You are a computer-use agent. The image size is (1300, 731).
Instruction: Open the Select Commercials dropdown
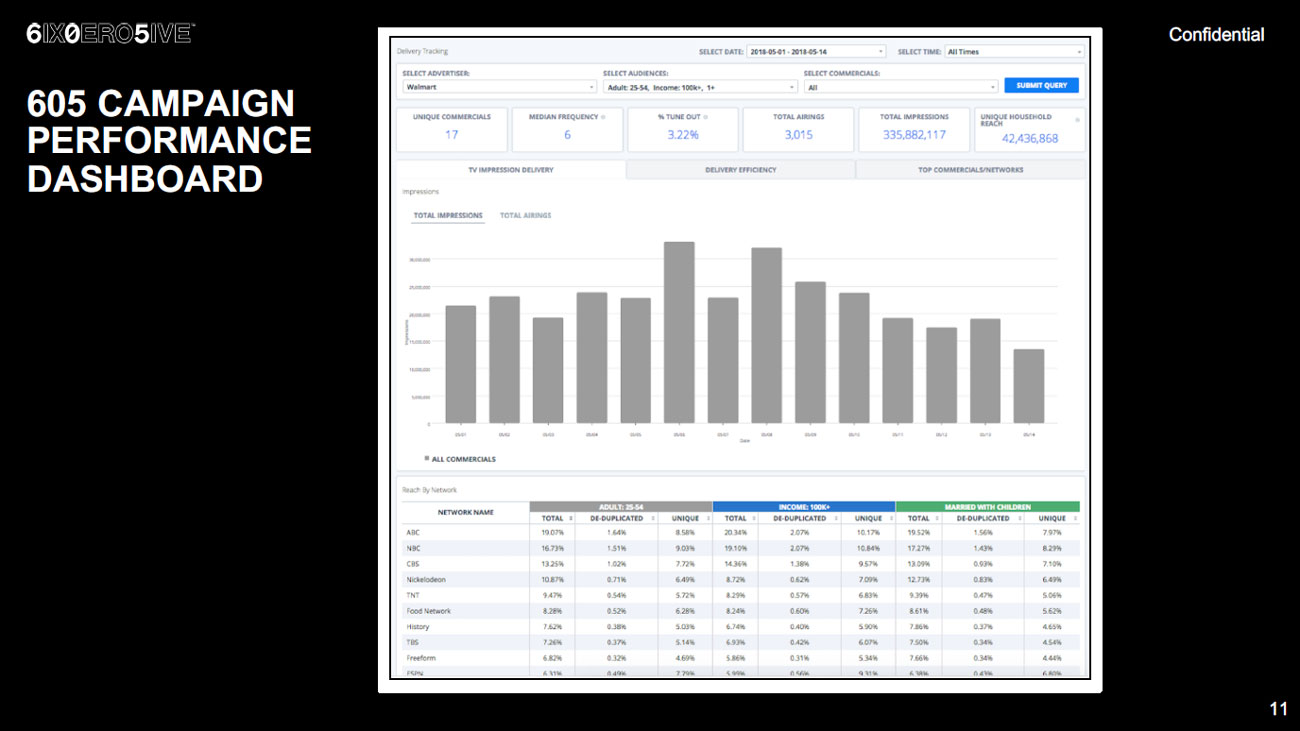pos(900,87)
